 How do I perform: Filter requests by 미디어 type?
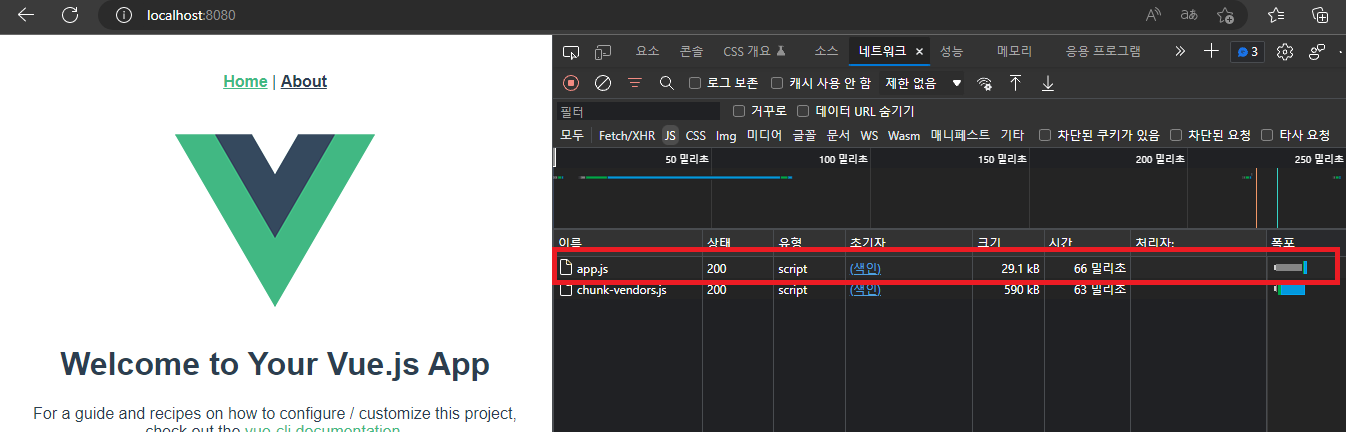[x=765, y=135]
